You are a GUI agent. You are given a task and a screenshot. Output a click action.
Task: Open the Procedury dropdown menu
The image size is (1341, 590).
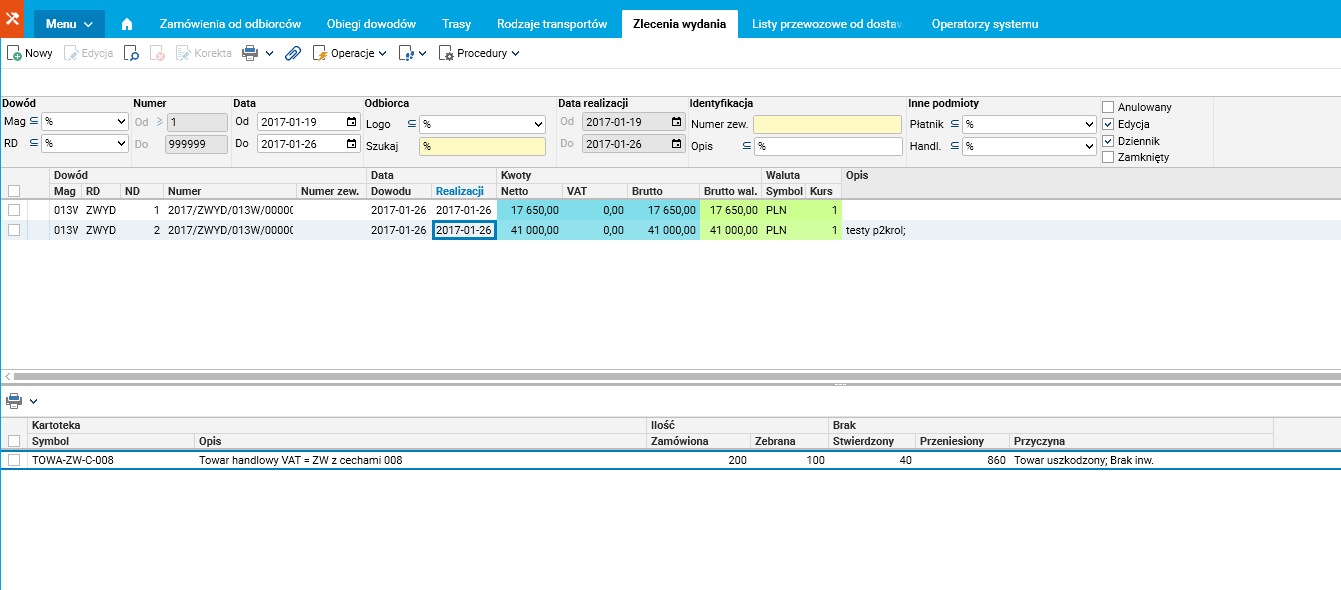[x=480, y=53]
